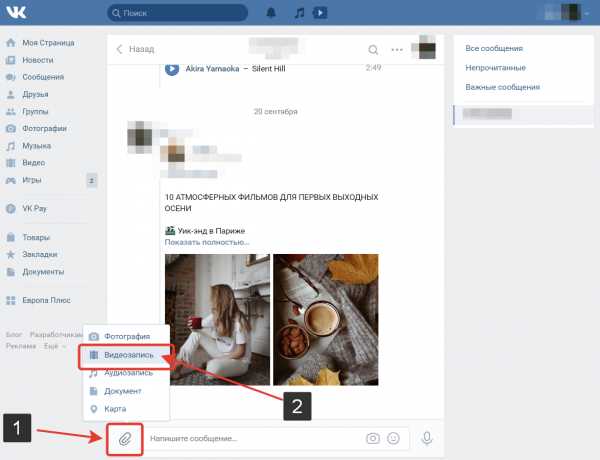Viewport: 600px width, 460px height.
Task: Play the Akira Yamaoka Silent Hill track
Action: pos(172,69)
